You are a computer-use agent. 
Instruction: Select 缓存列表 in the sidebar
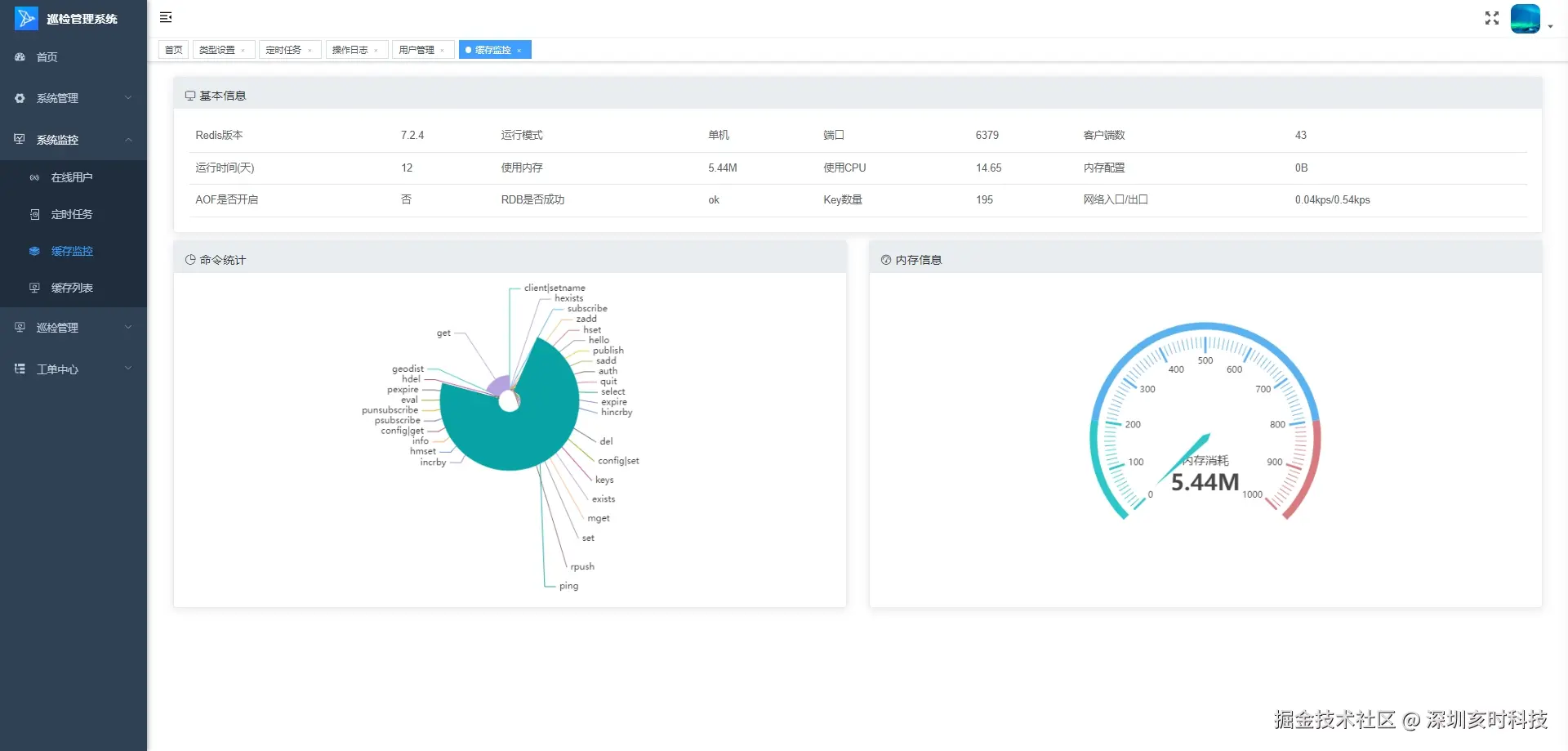(x=73, y=288)
